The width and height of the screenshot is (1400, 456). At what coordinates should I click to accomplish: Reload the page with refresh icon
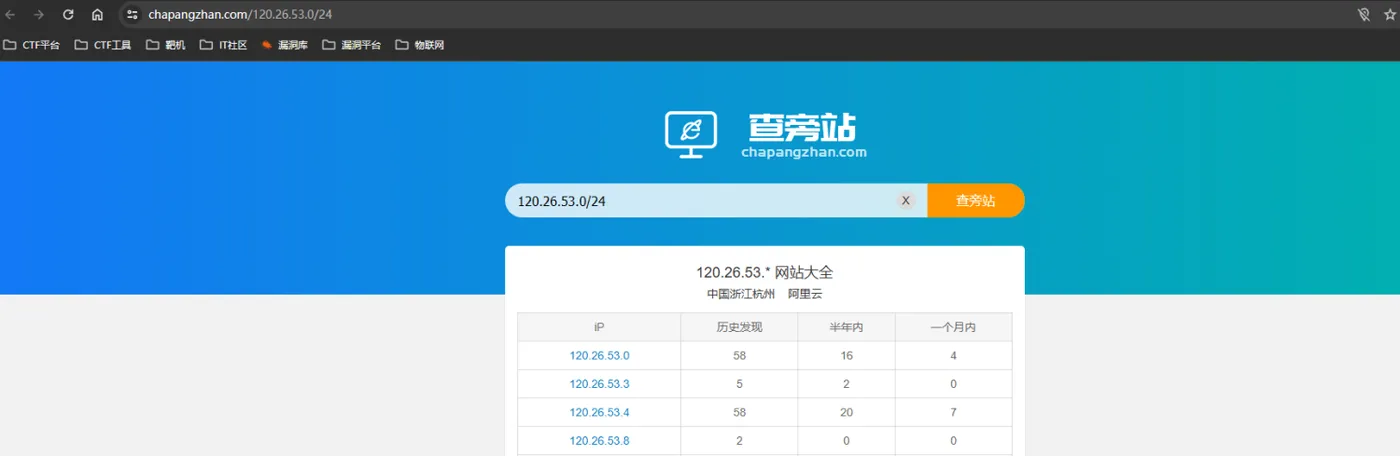pos(68,15)
